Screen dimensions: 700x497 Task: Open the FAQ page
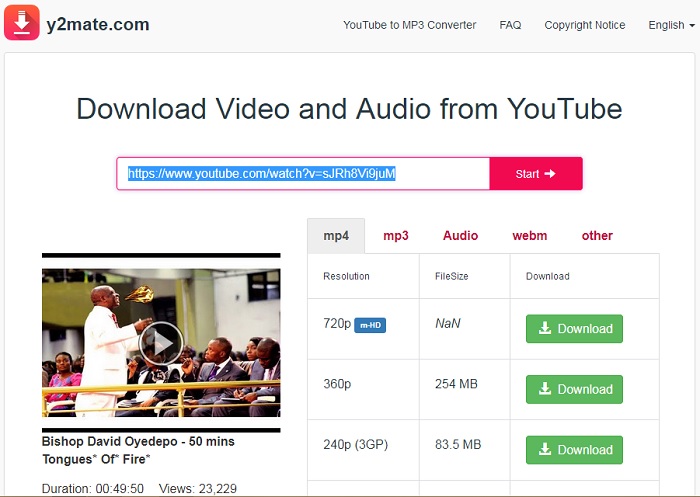pyautogui.click(x=510, y=25)
